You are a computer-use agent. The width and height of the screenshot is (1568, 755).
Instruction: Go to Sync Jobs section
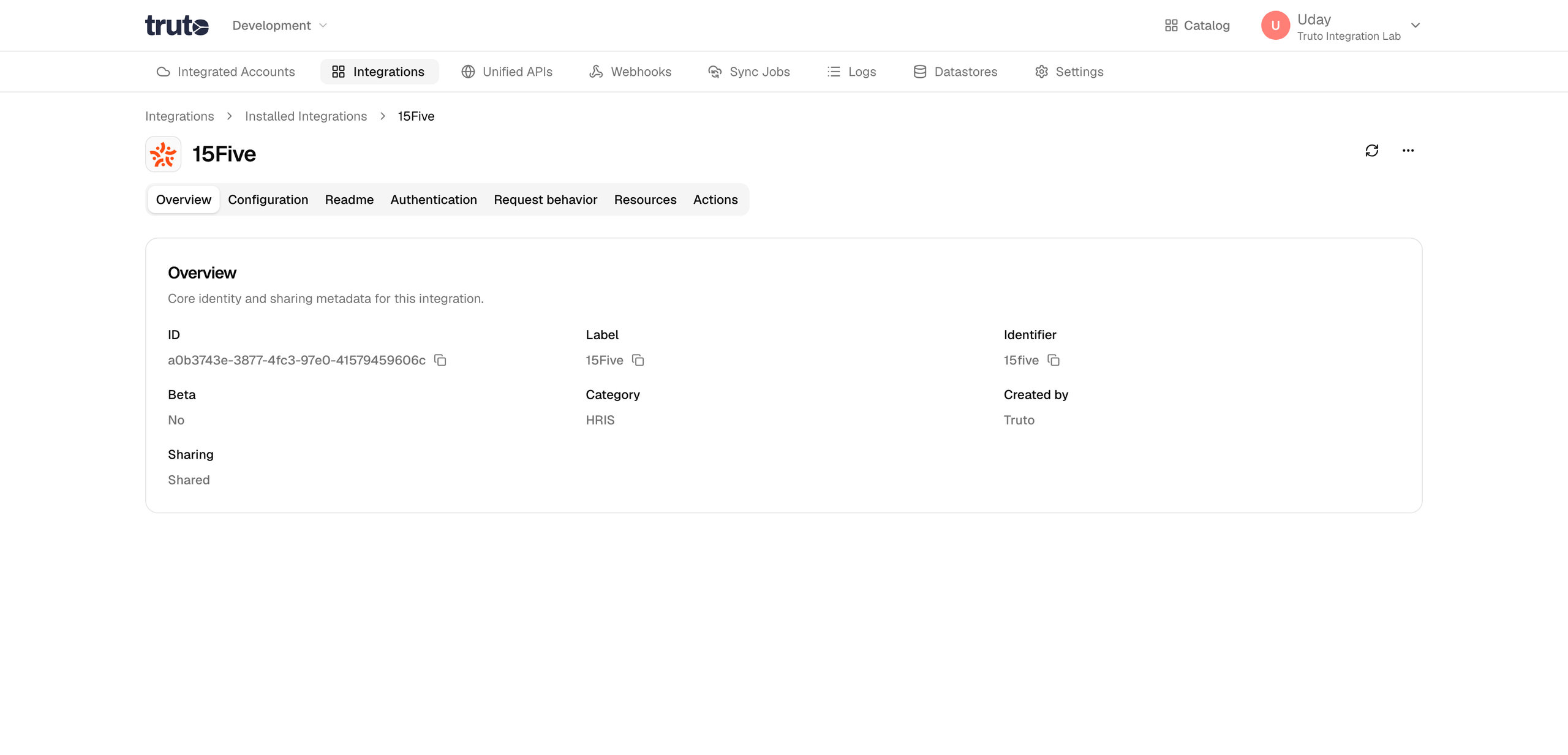749,72
